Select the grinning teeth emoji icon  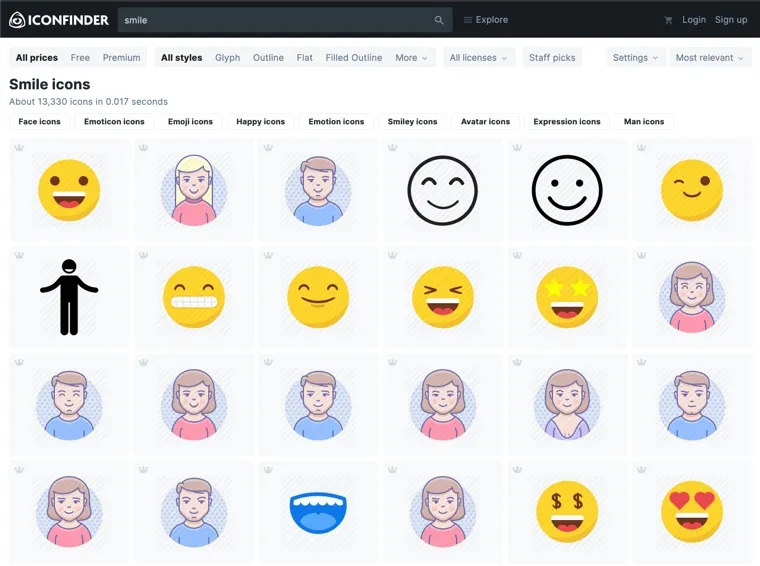click(x=194, y=297)
